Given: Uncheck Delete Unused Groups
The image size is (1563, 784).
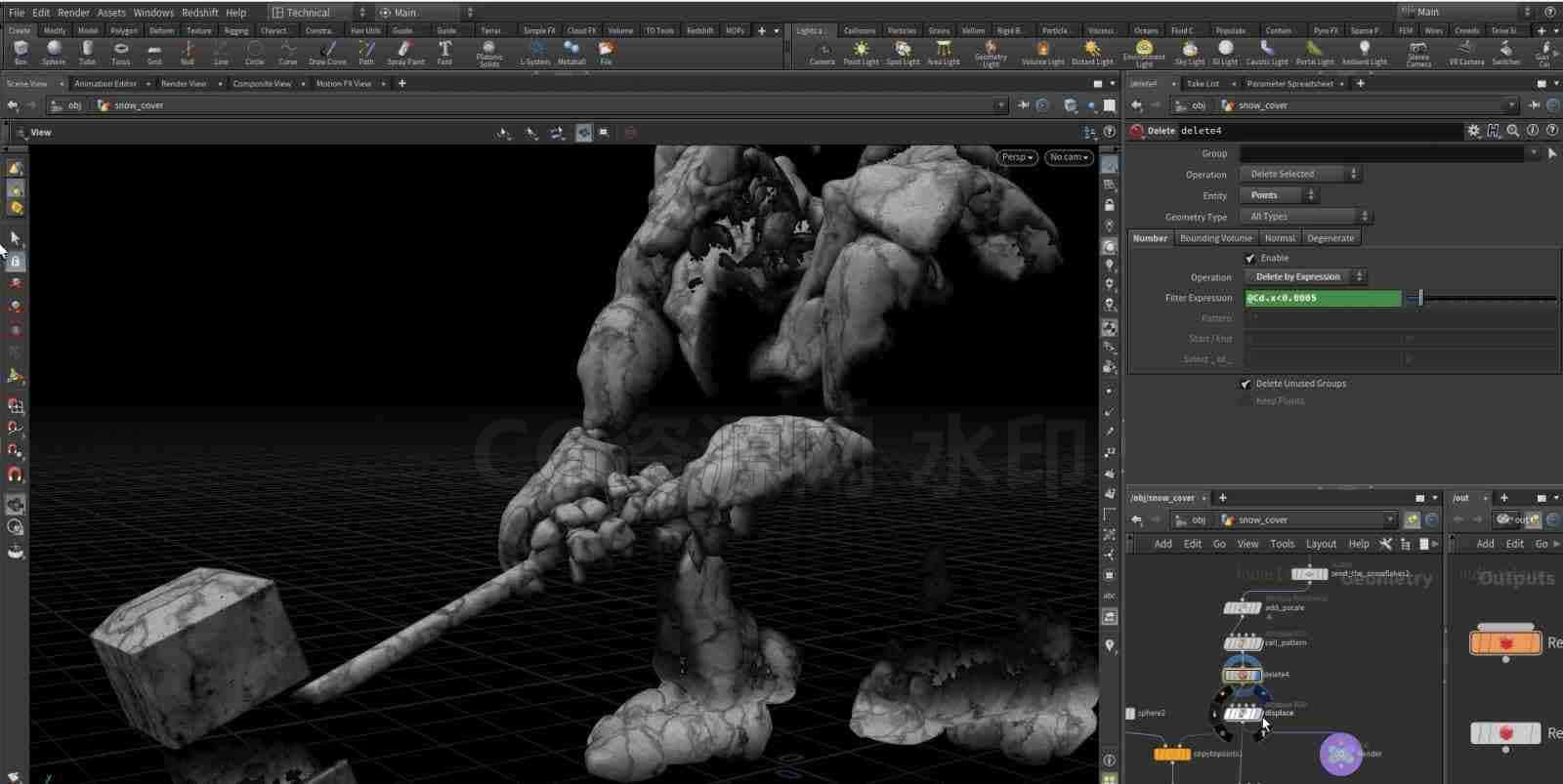Looking at the screenshot, I should pyautogui.click(x=1246, y=384).
